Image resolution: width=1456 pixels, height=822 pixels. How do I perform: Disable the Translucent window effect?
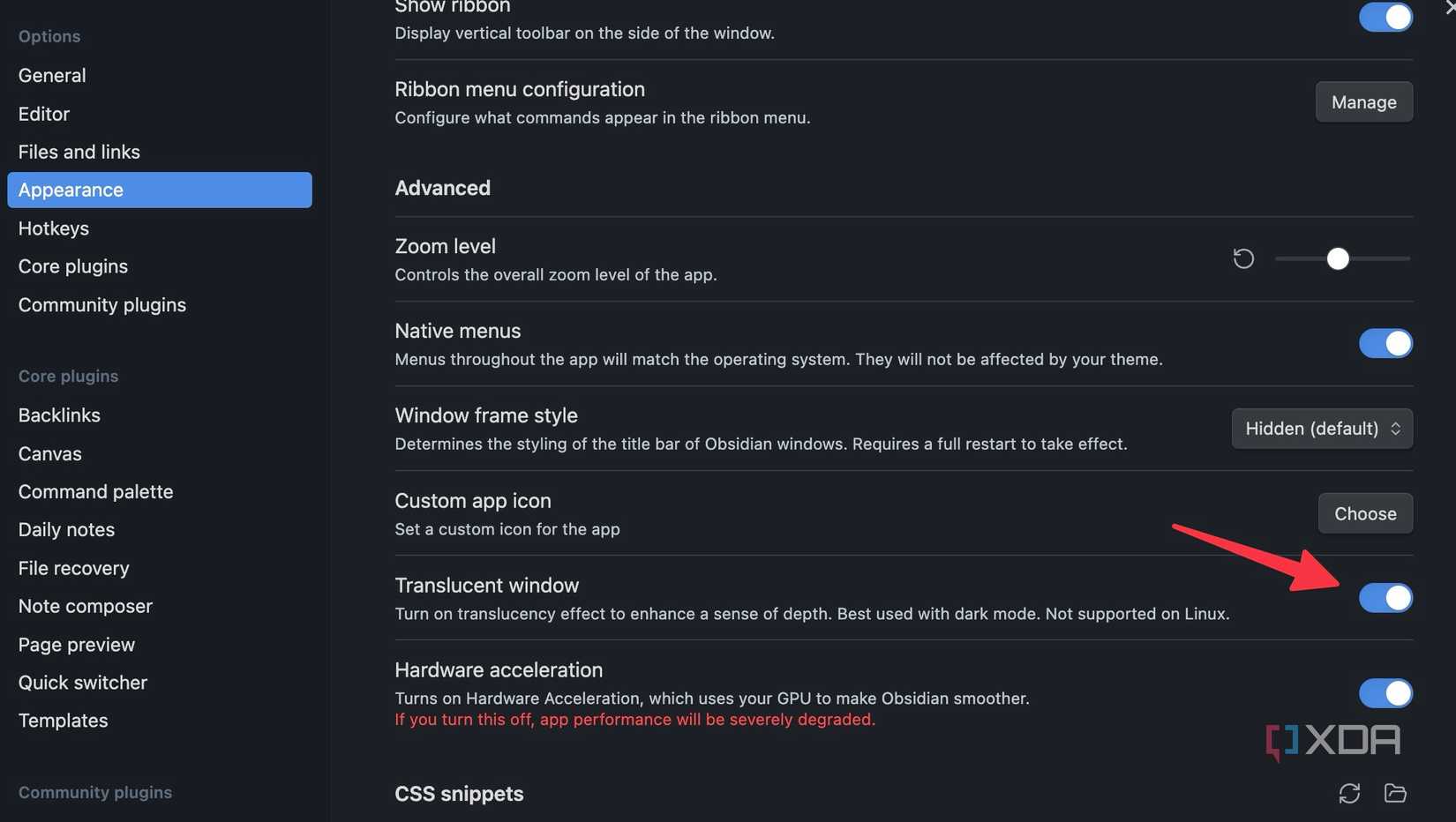1385,597
